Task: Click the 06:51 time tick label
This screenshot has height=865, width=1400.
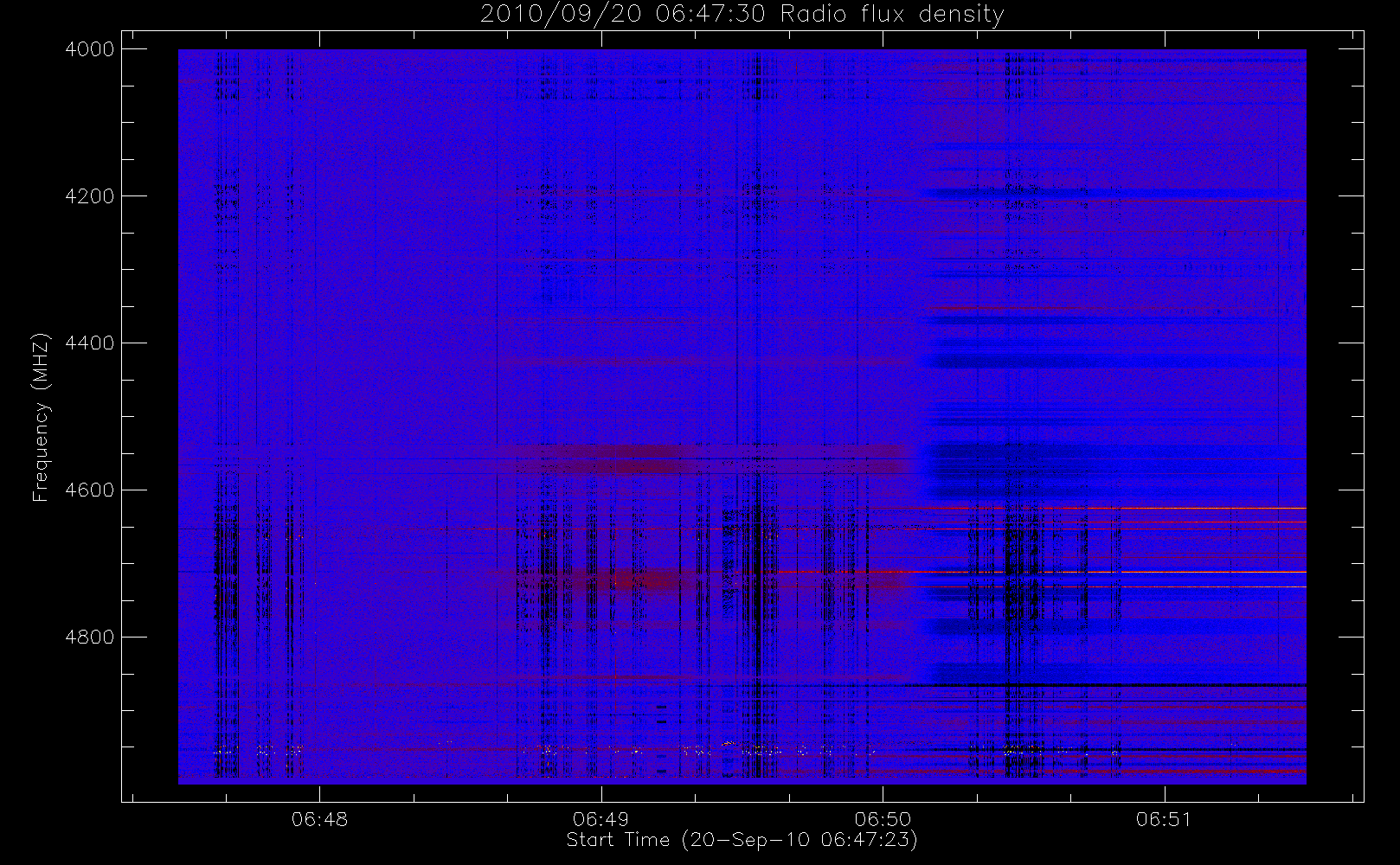Action: 1164,819
